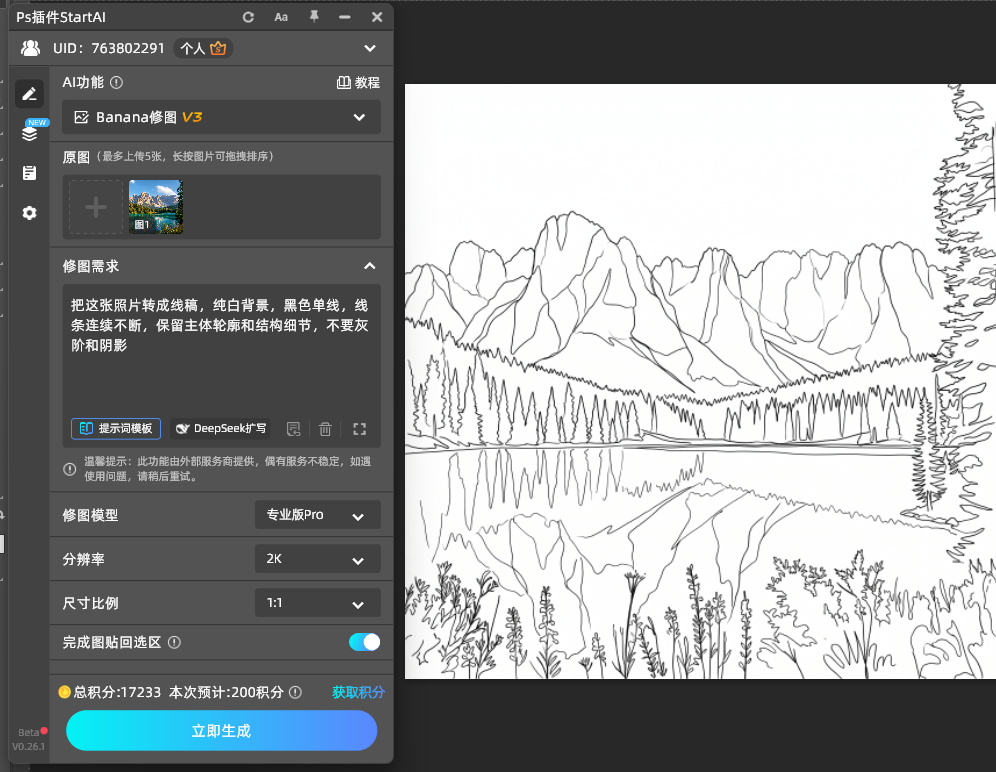This screenshot has height=772, width=996.
Task: Click the warning icon beside 温馨提示
Action: click(70, 470)
